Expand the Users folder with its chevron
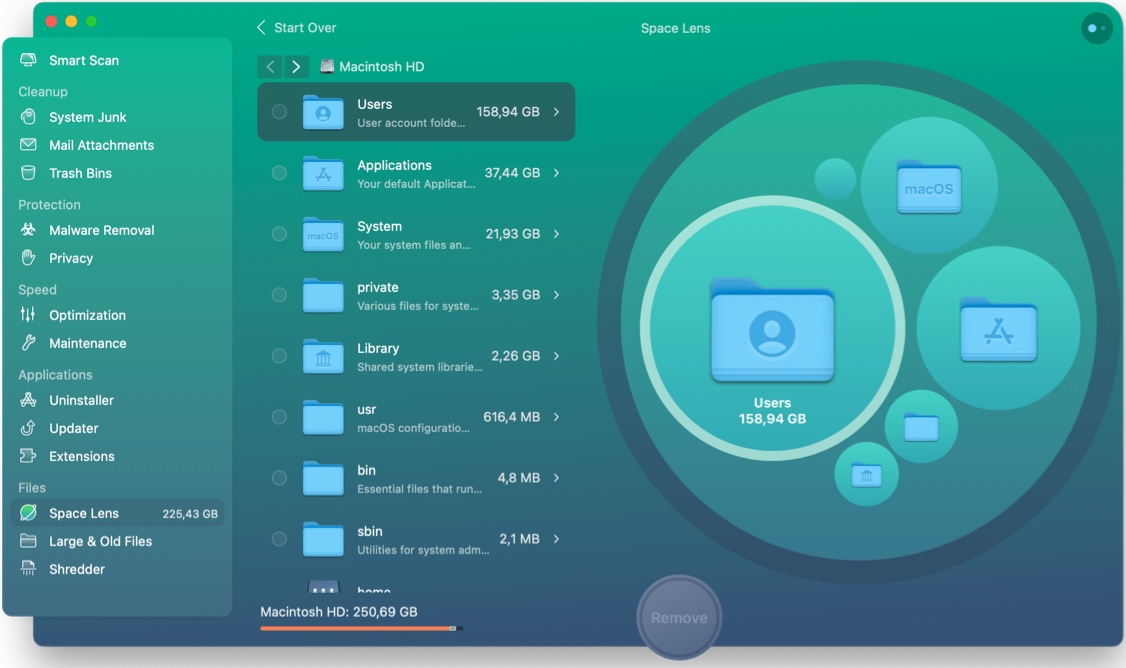Screen dimensions: 1126x668 pyautogui.click(x=557, y=112)
